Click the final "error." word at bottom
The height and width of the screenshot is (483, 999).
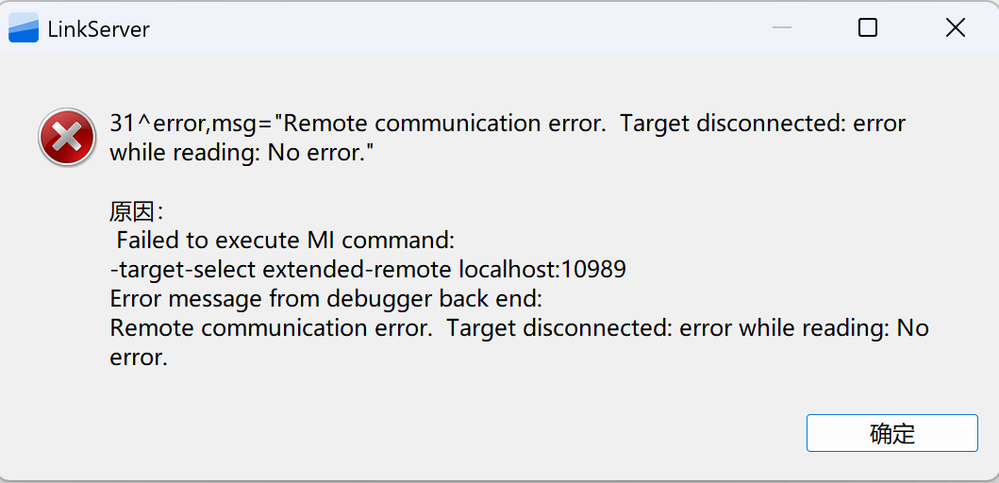(x=138, y=356)
